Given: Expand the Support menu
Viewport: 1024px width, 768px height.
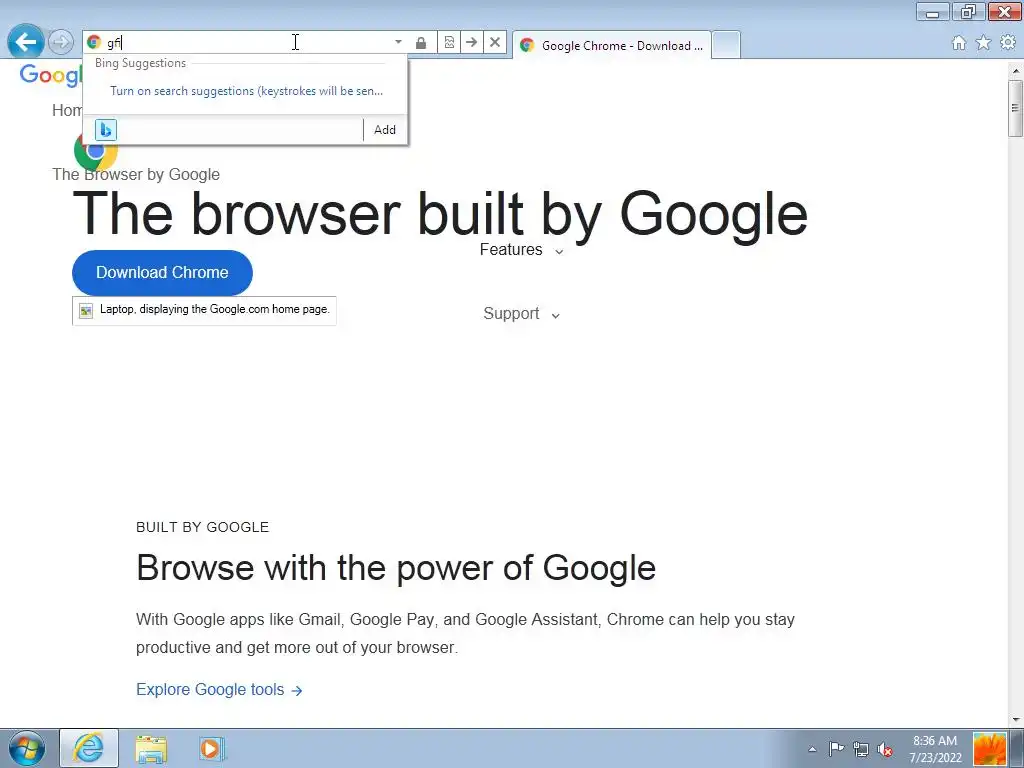Looking at the screenshot, I should point(521,314).
